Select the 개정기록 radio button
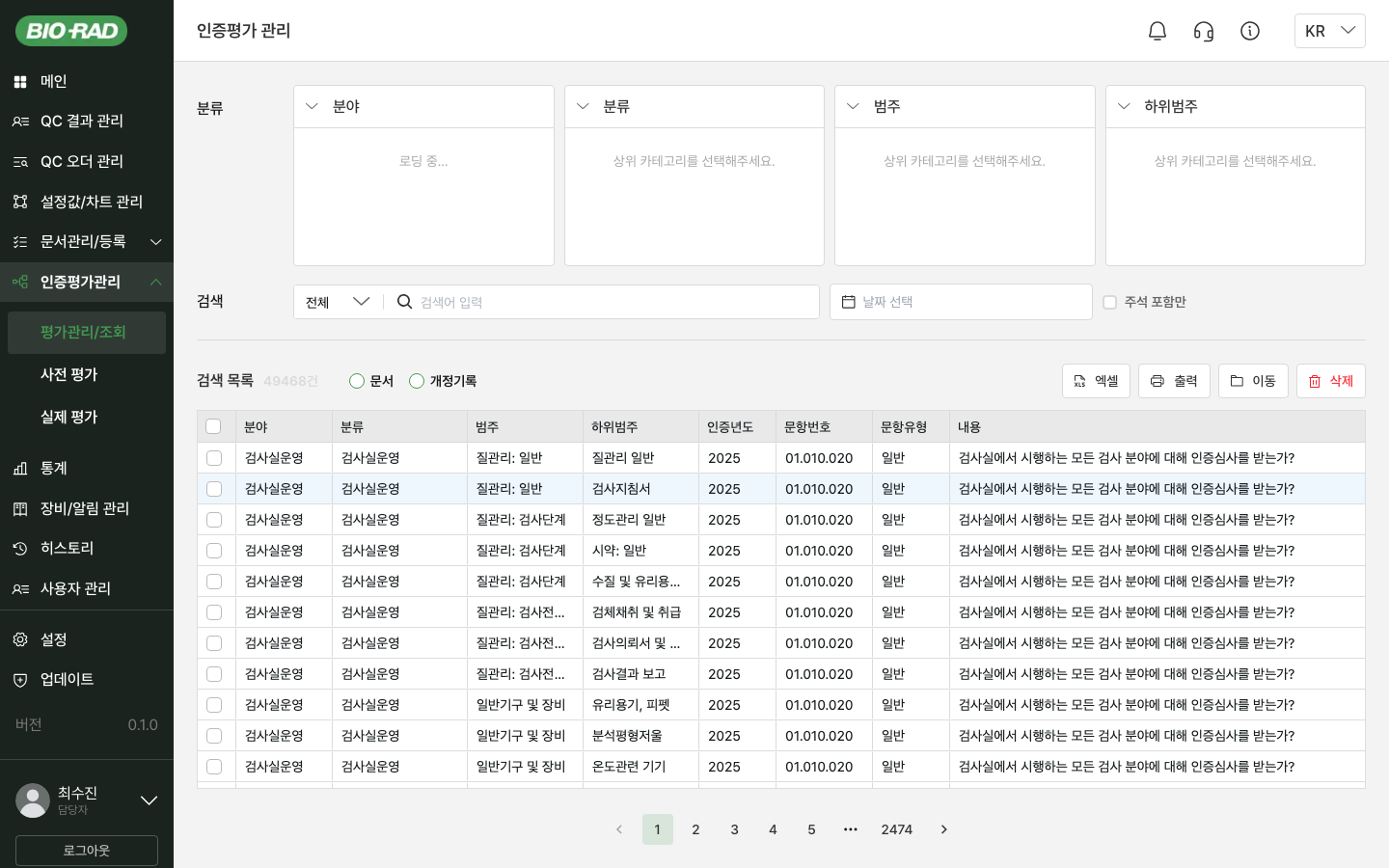Image resolution: width=1389 pixels, height=868 pixels. coord(417,381)
